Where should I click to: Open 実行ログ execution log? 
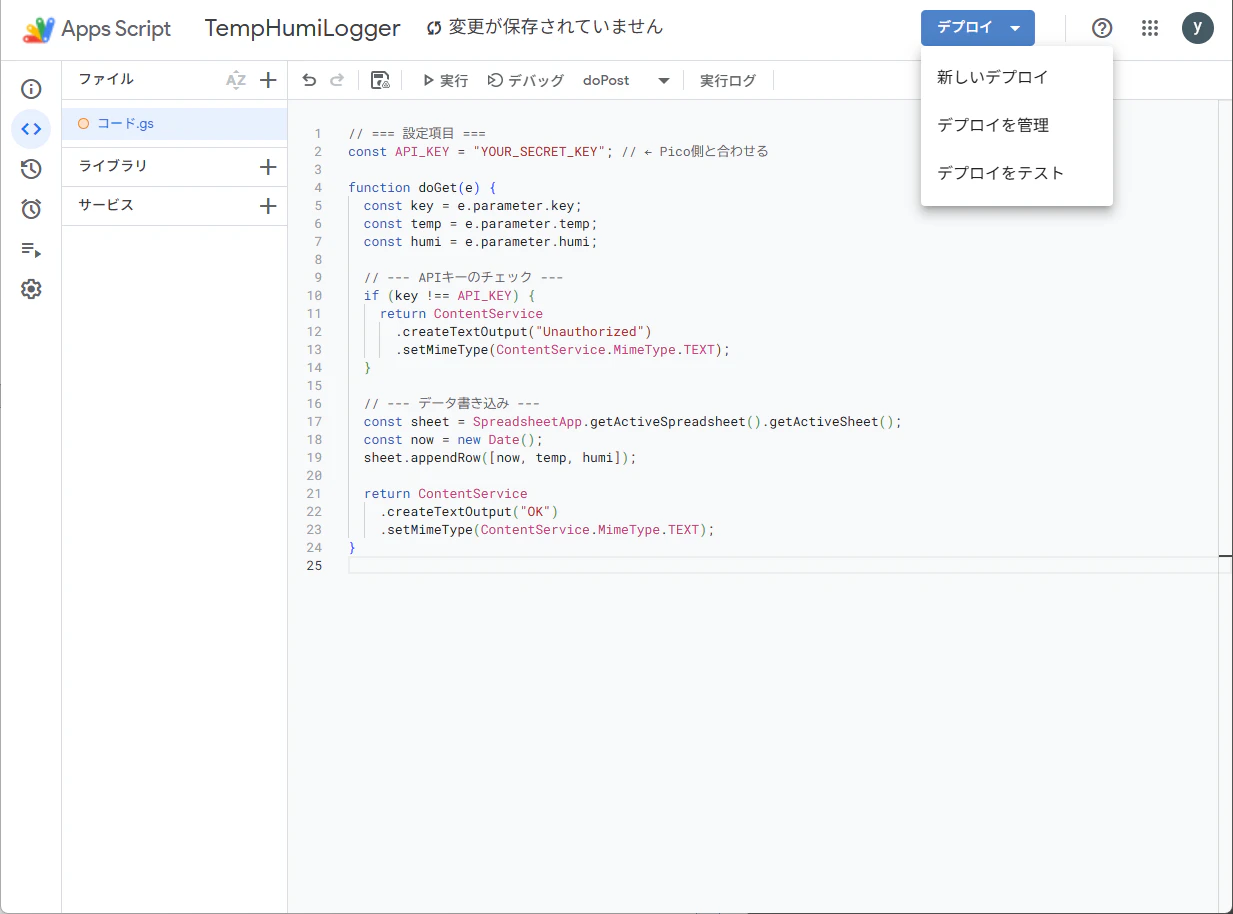pos(728,80)
